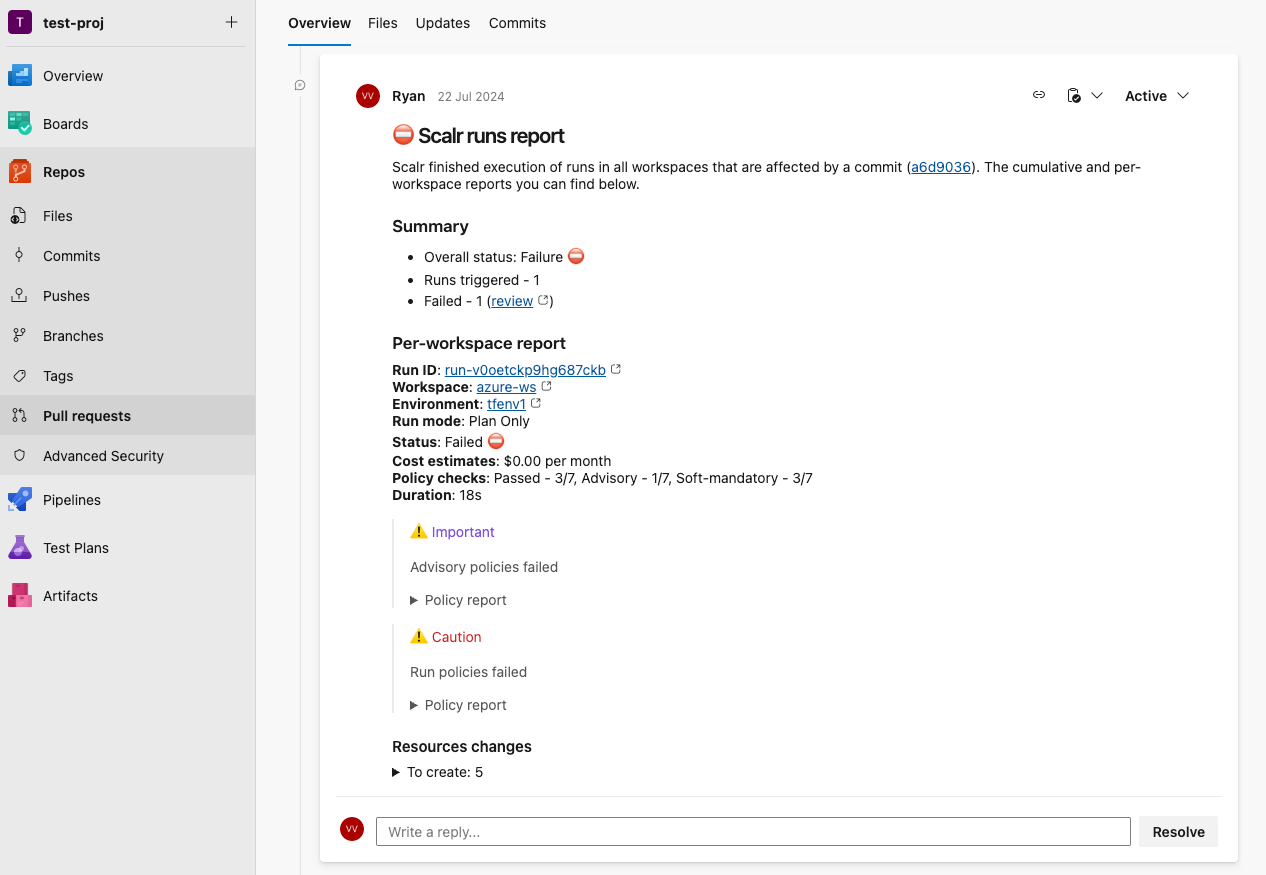1266x875 pixels.
Task: Open the review link for failed run
Action: point(512,301)
